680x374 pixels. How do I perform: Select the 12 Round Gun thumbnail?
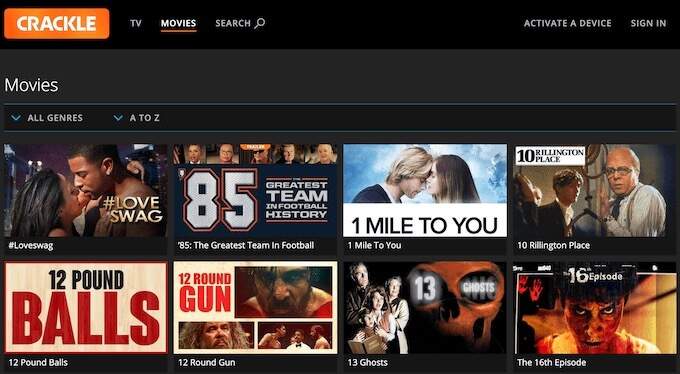tap(255, 308)
